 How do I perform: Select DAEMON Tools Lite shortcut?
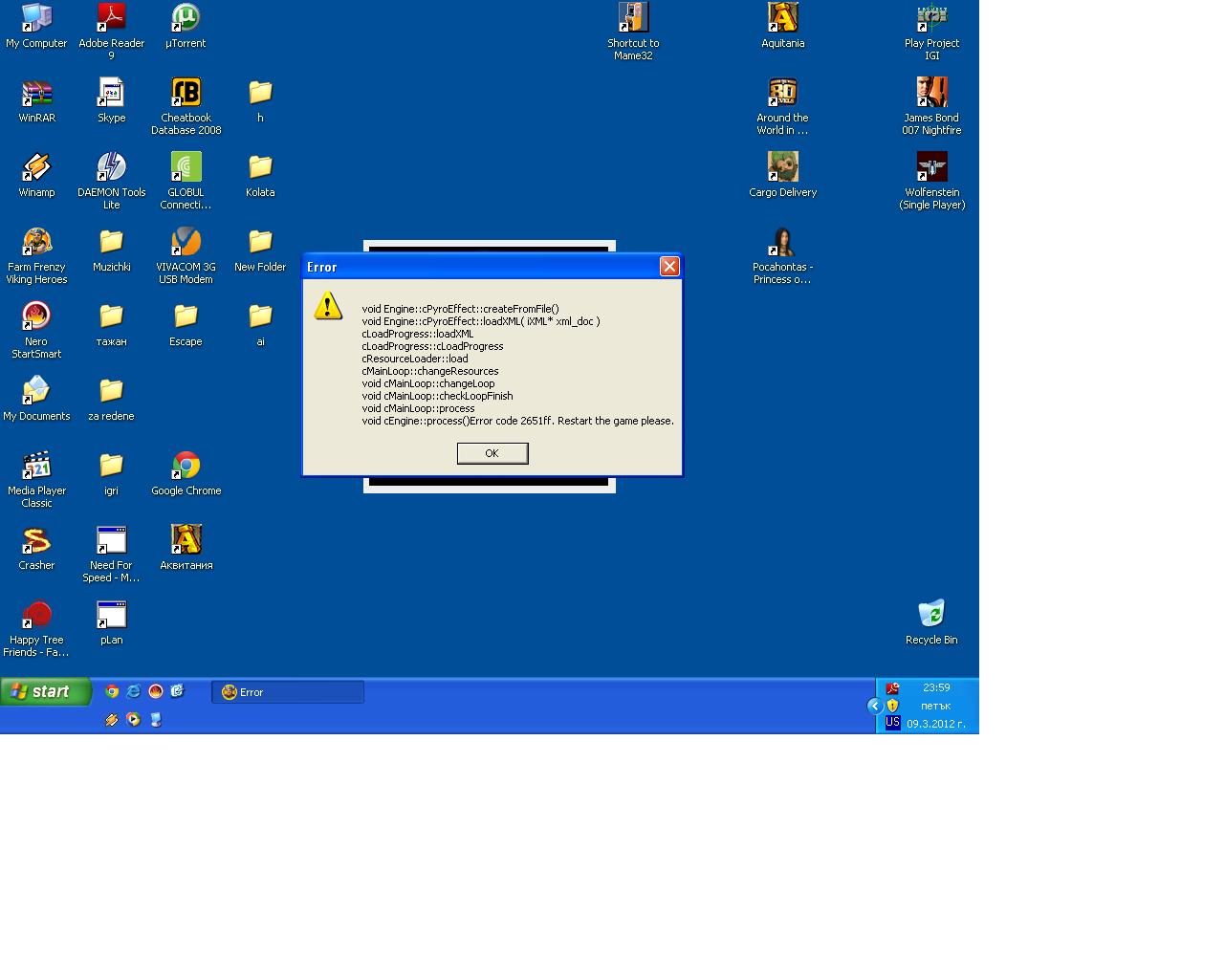111,167
